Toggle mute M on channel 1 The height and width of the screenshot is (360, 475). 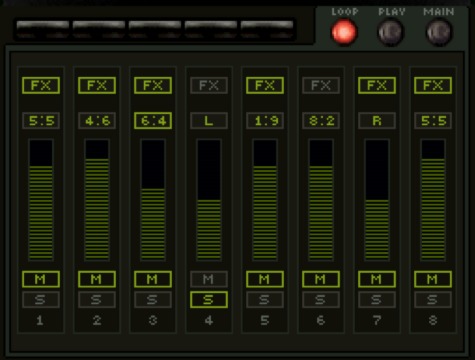click(41, 279)
